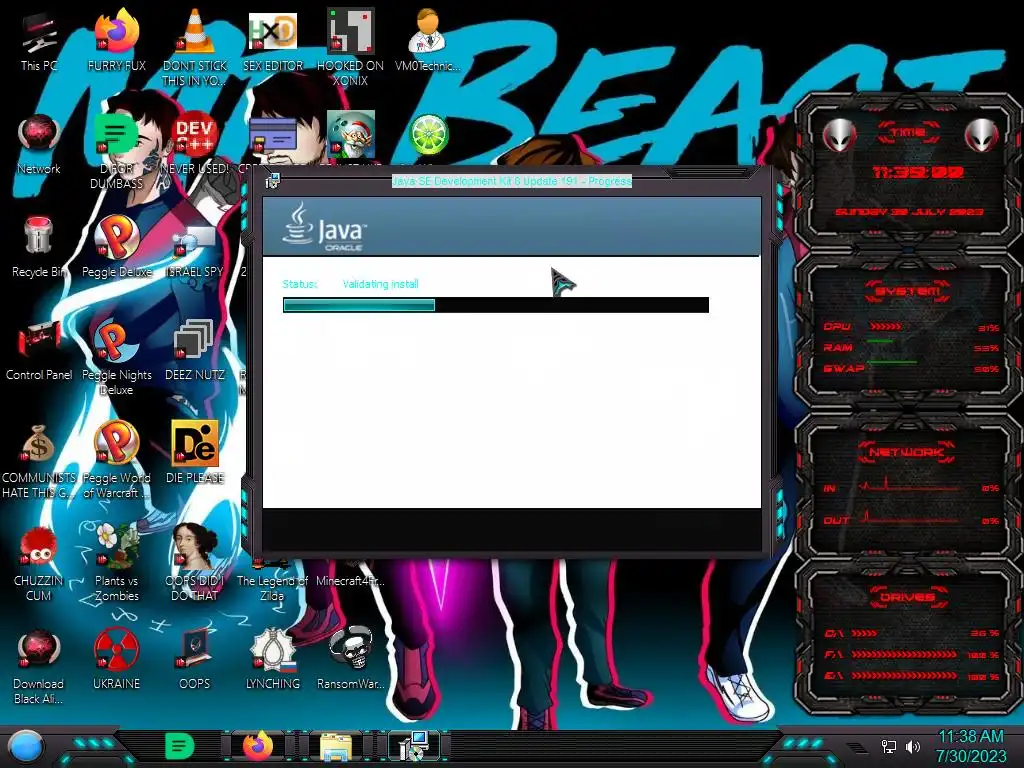This screenshot has height=768, width=1024.
Task: Click the right alien head on TIME widget
Action: click(982, 135)
